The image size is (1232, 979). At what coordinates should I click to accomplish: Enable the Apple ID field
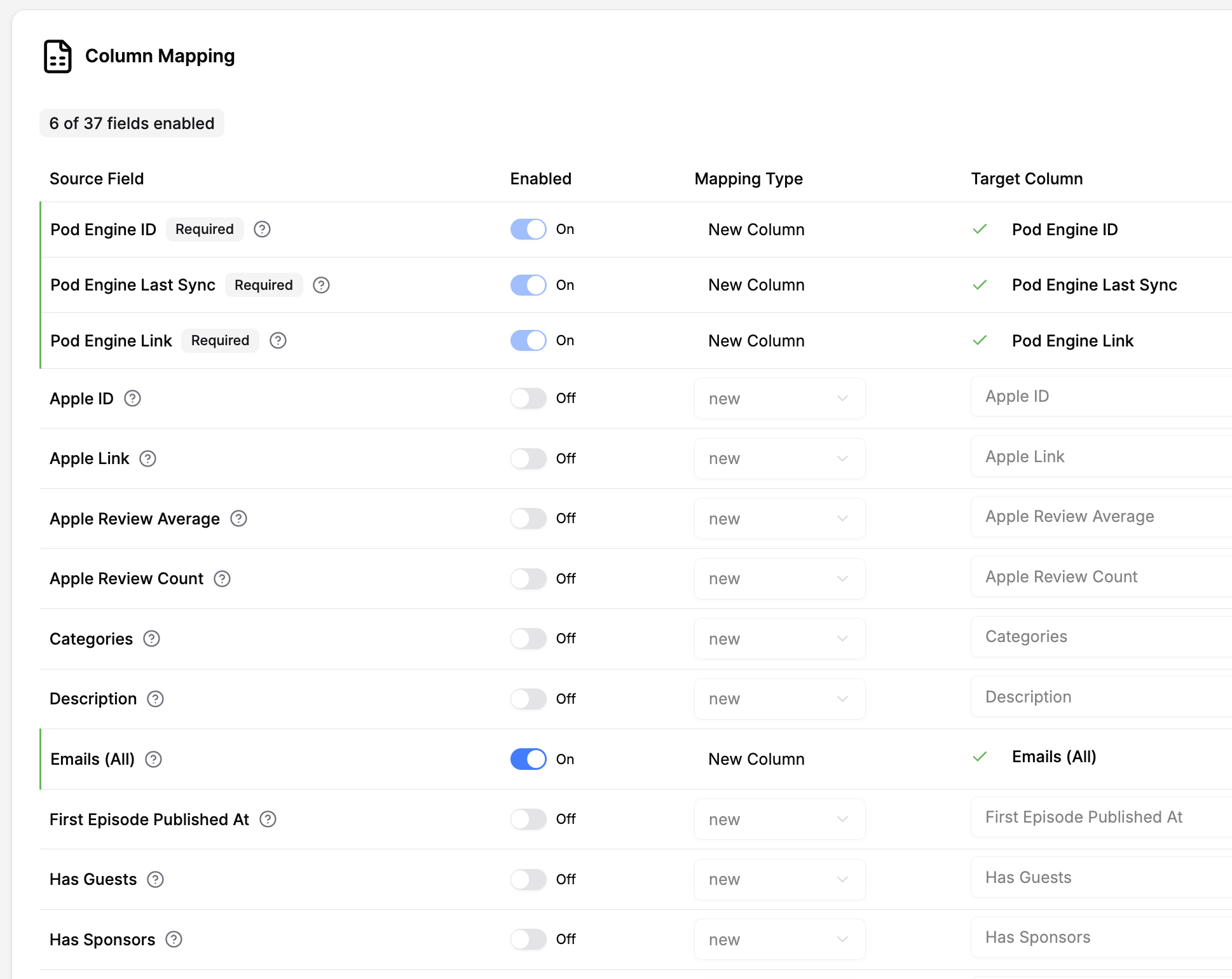point(528,399)
